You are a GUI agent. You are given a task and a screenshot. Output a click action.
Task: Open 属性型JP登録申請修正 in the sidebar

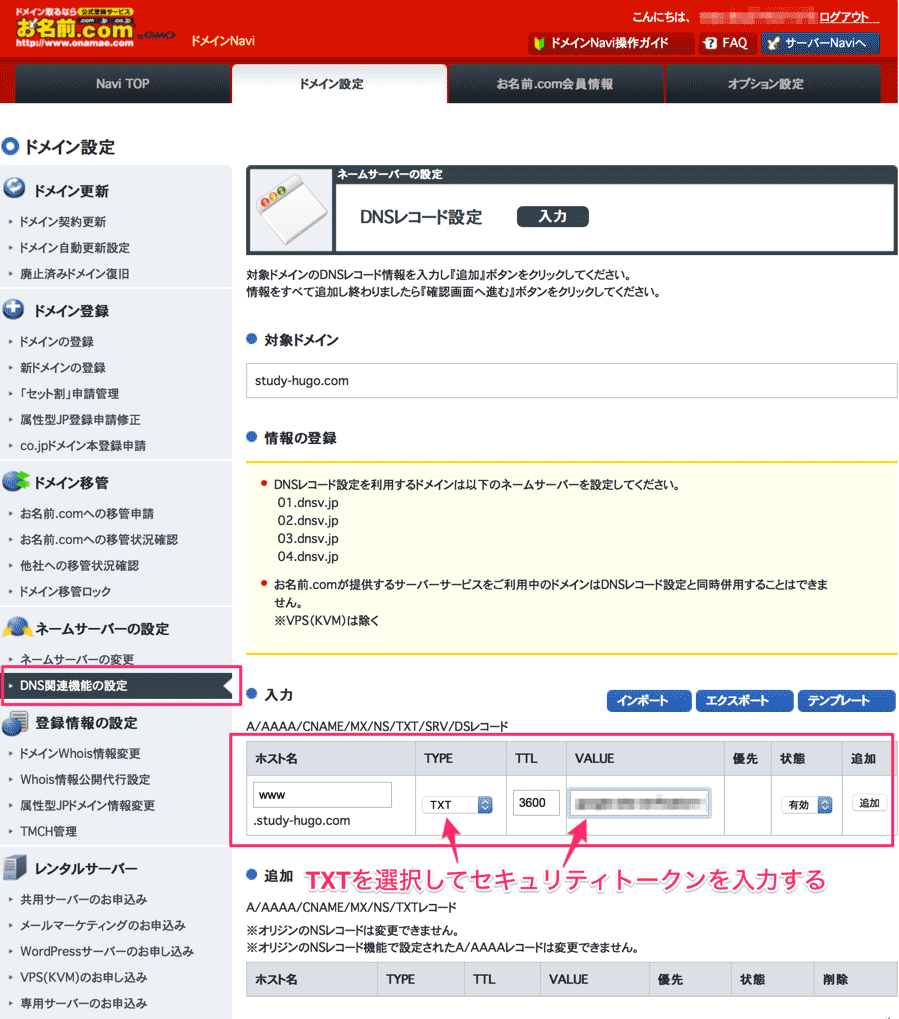tap(80, 419)
